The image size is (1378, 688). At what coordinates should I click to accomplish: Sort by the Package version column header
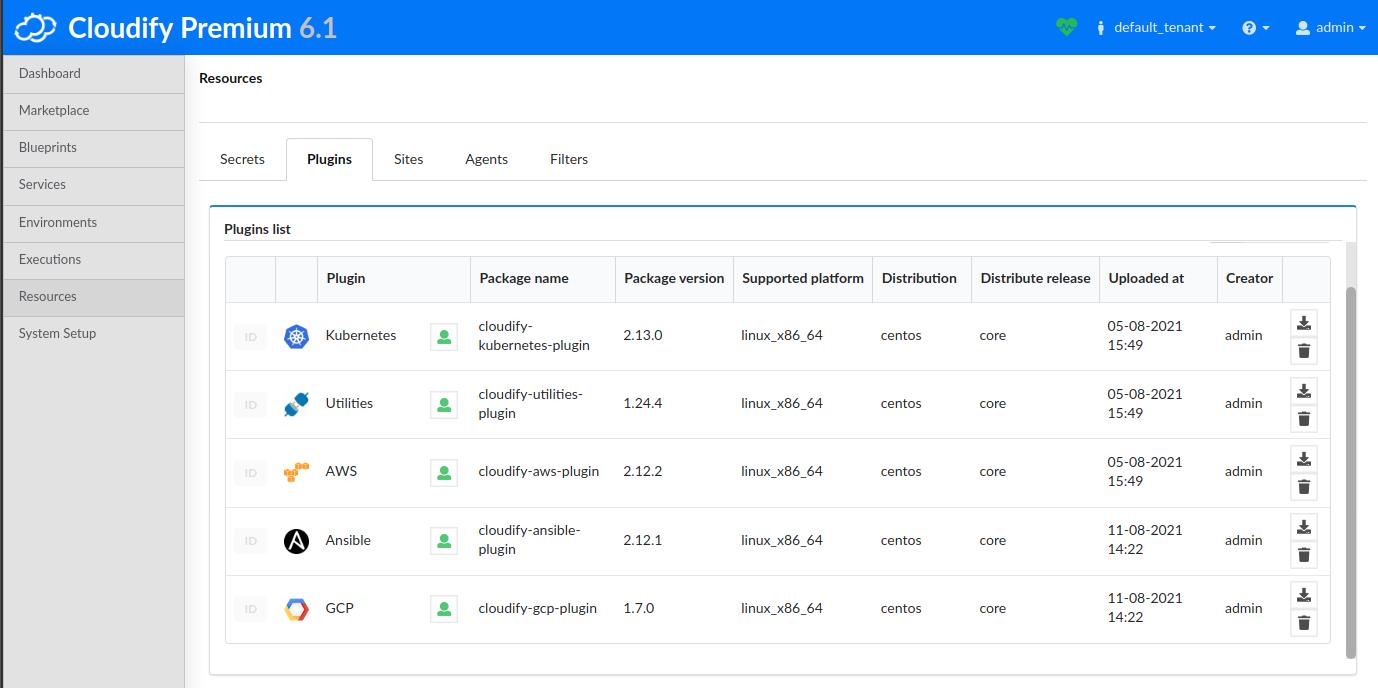point(673,279)
